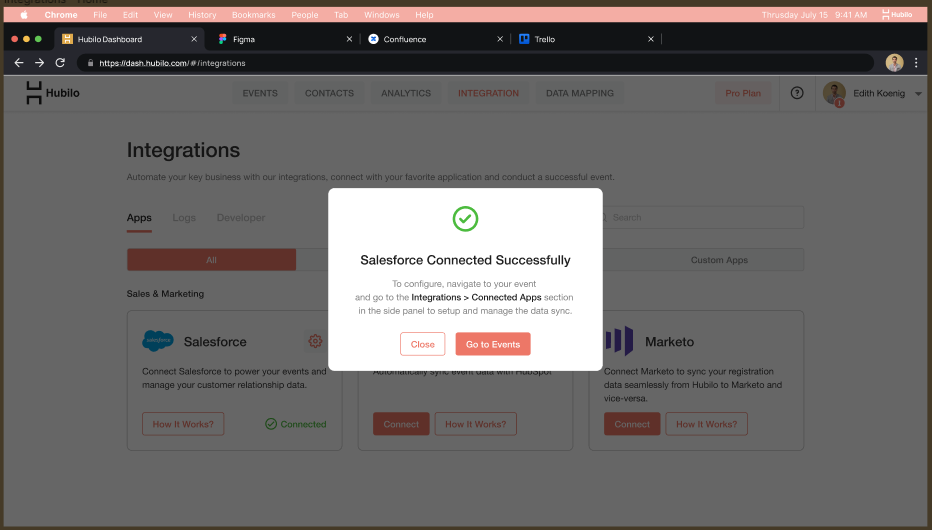Click the Salesforce cloud logo
The height and width of the screenshot is (530, 932).
(158, 340)
